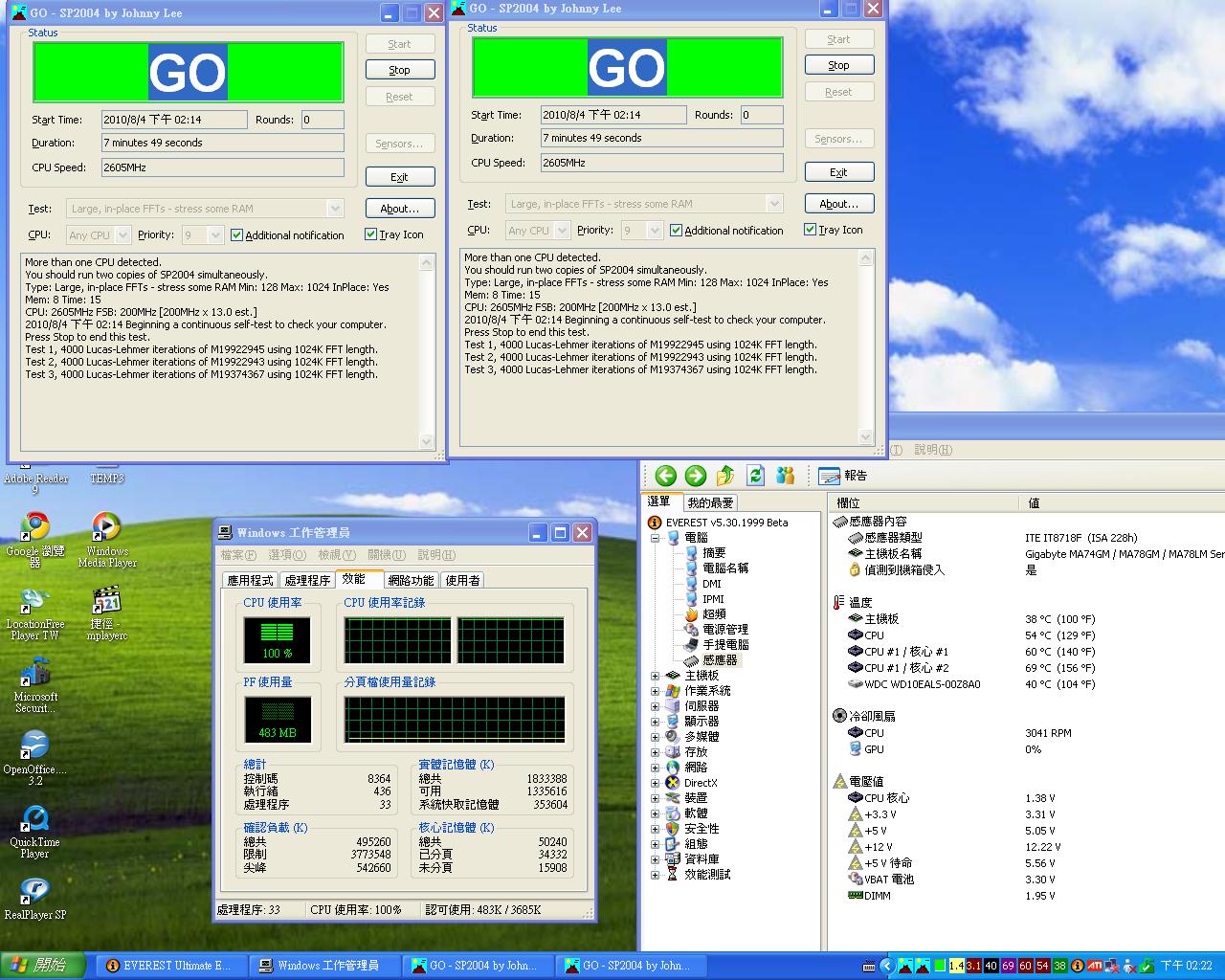The width and height of the screenshot is (1225, 980).
Task: Expand the 主機板 node in EVEREST tree
Action: (656, 677)
